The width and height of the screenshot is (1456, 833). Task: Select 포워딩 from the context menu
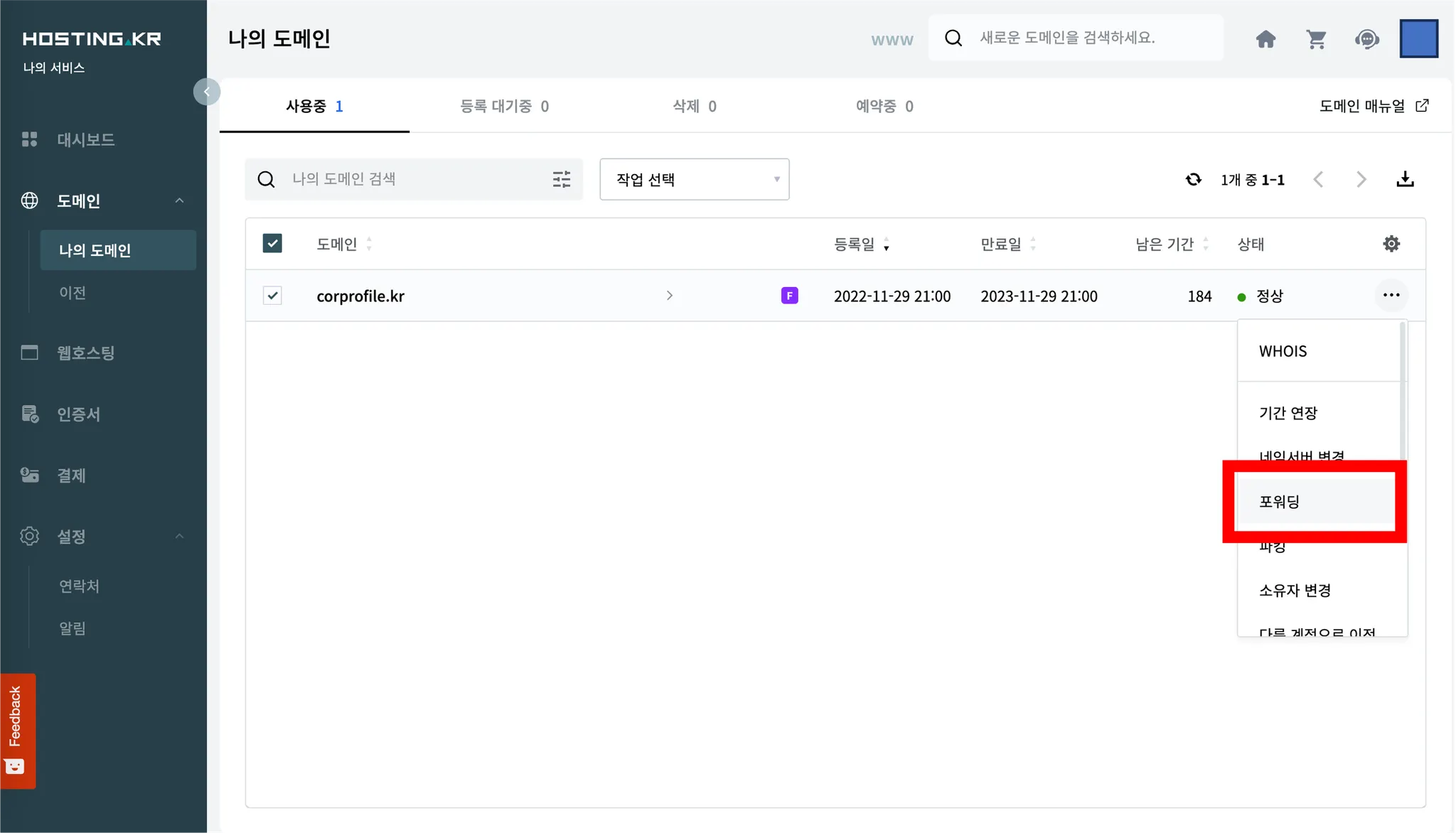coord(1314,501)
